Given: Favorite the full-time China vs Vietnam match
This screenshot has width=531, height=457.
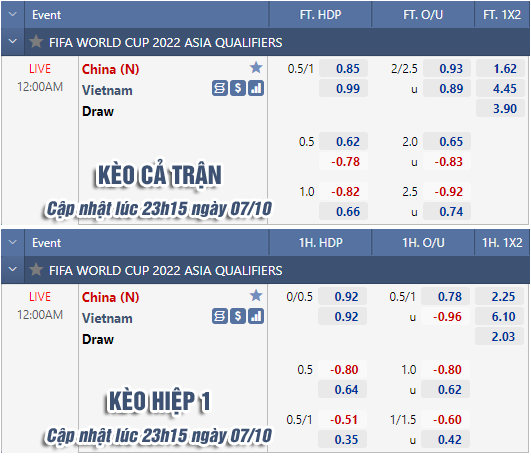Looking at the screenshot, I should coord(256,68).
